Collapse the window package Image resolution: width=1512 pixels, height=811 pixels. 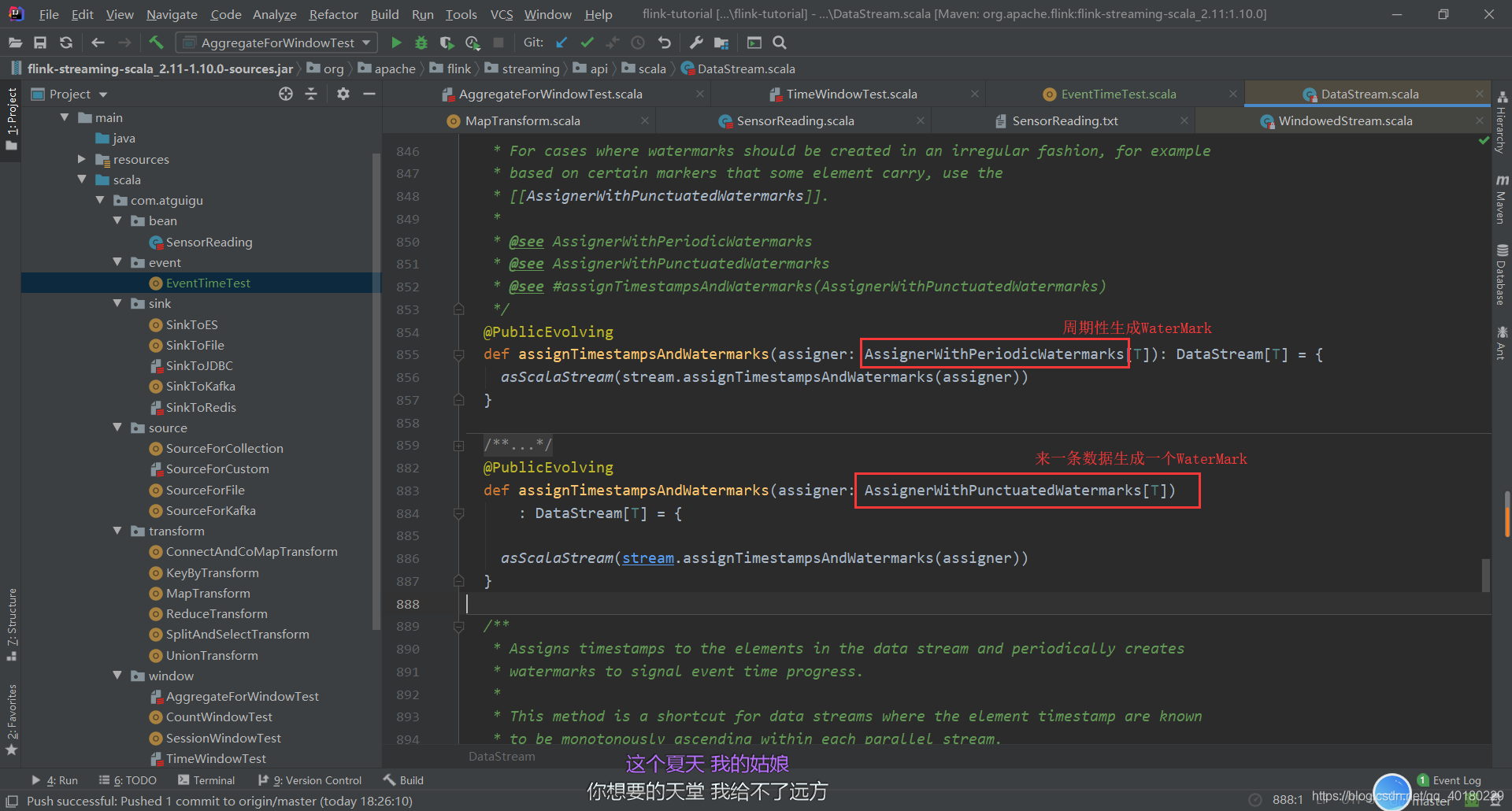pos(117,676)
